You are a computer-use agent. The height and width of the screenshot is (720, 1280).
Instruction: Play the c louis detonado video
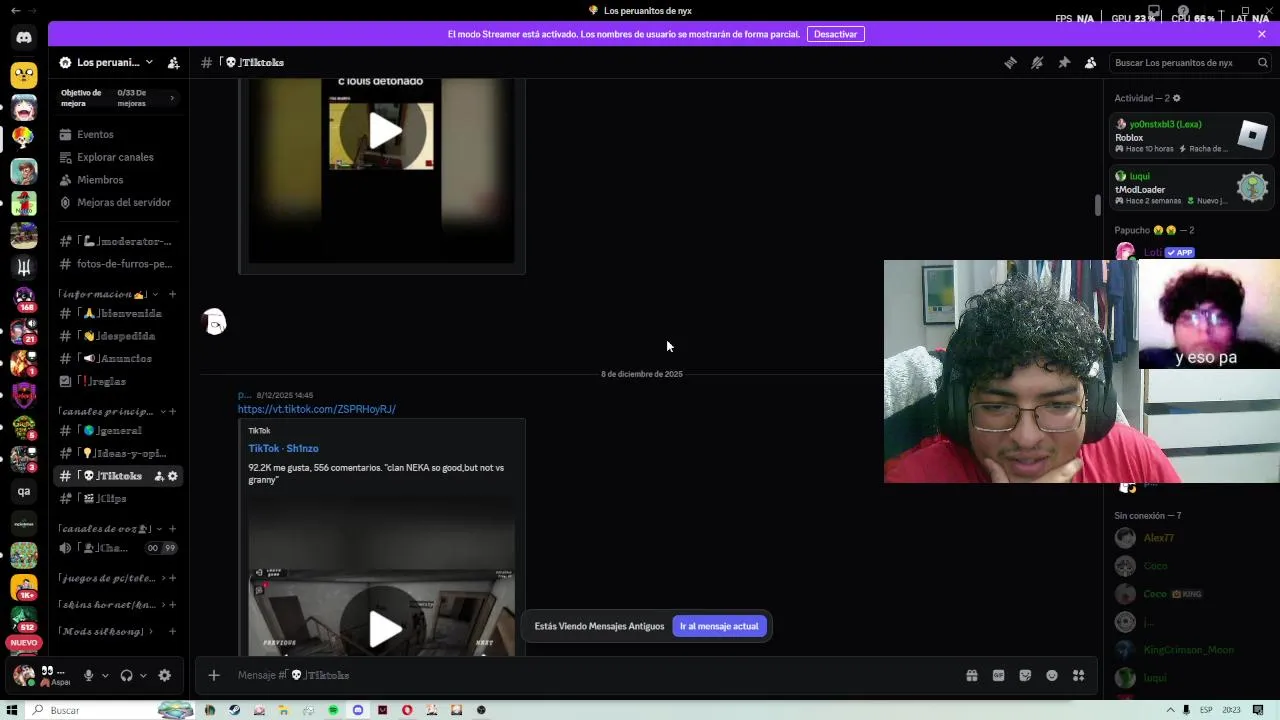pos(385,131)
